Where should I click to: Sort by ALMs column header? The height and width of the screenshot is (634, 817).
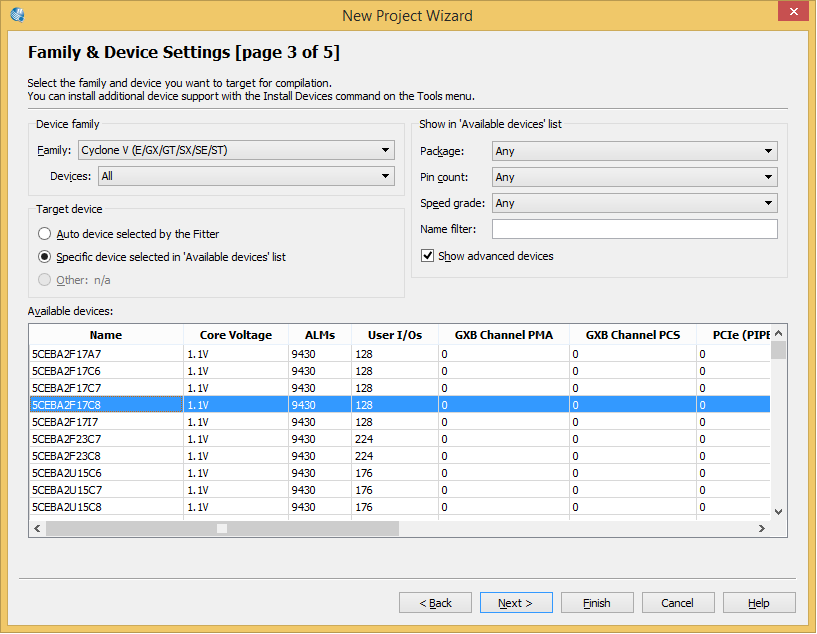(320, 335)
